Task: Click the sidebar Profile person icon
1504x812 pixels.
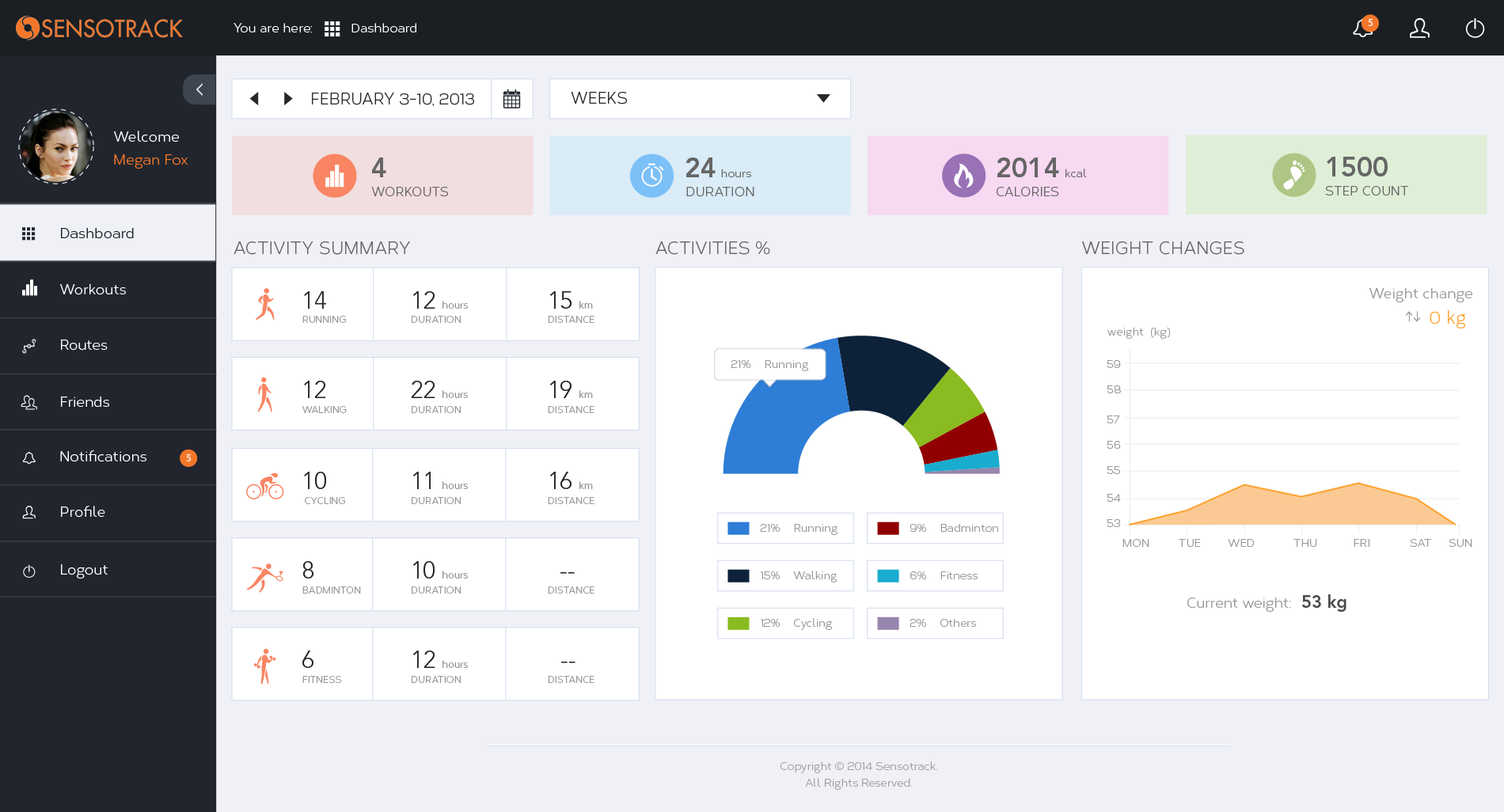Action: tap(29, 513)
